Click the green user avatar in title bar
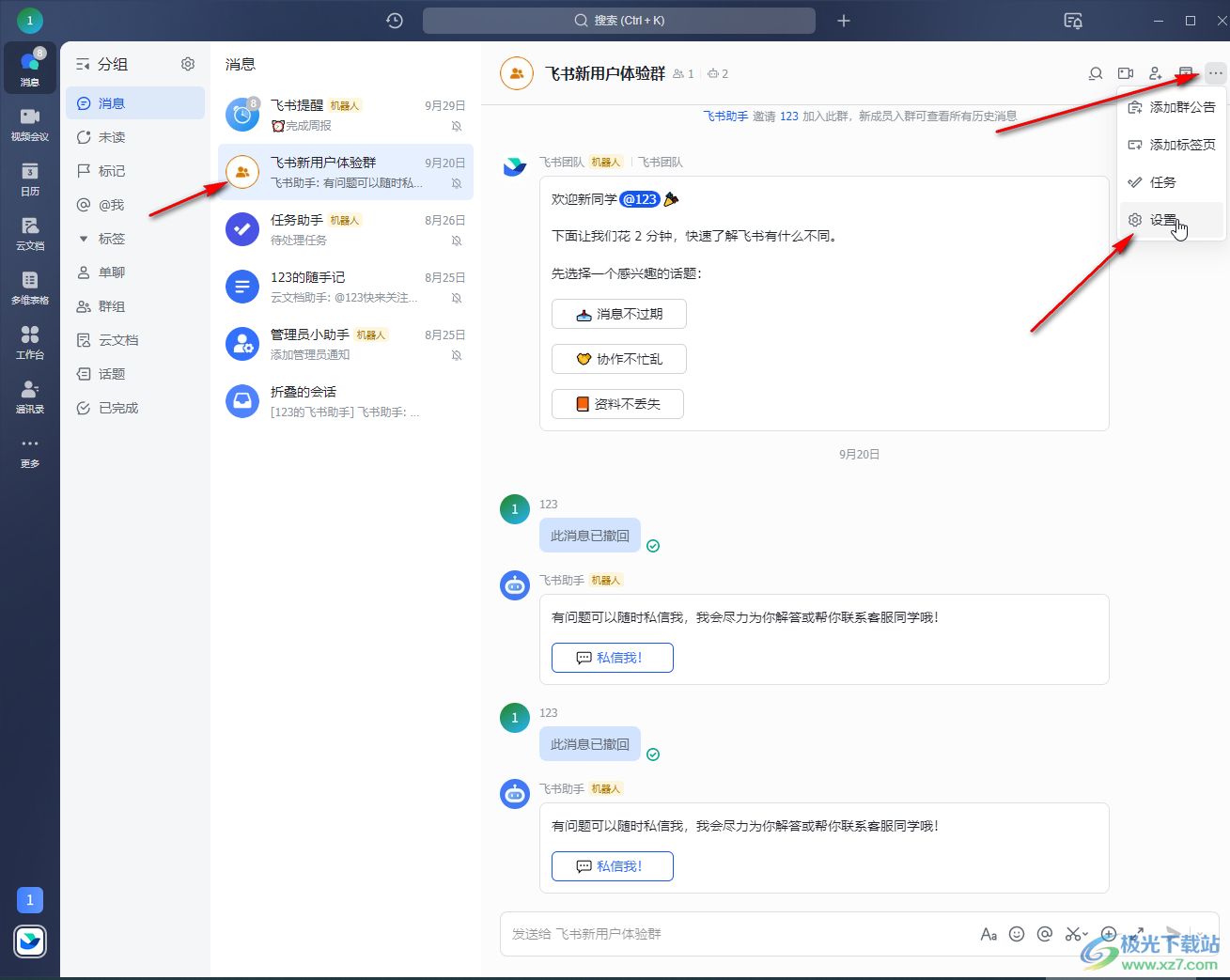Screen dimensions: 1230x980 30,20
